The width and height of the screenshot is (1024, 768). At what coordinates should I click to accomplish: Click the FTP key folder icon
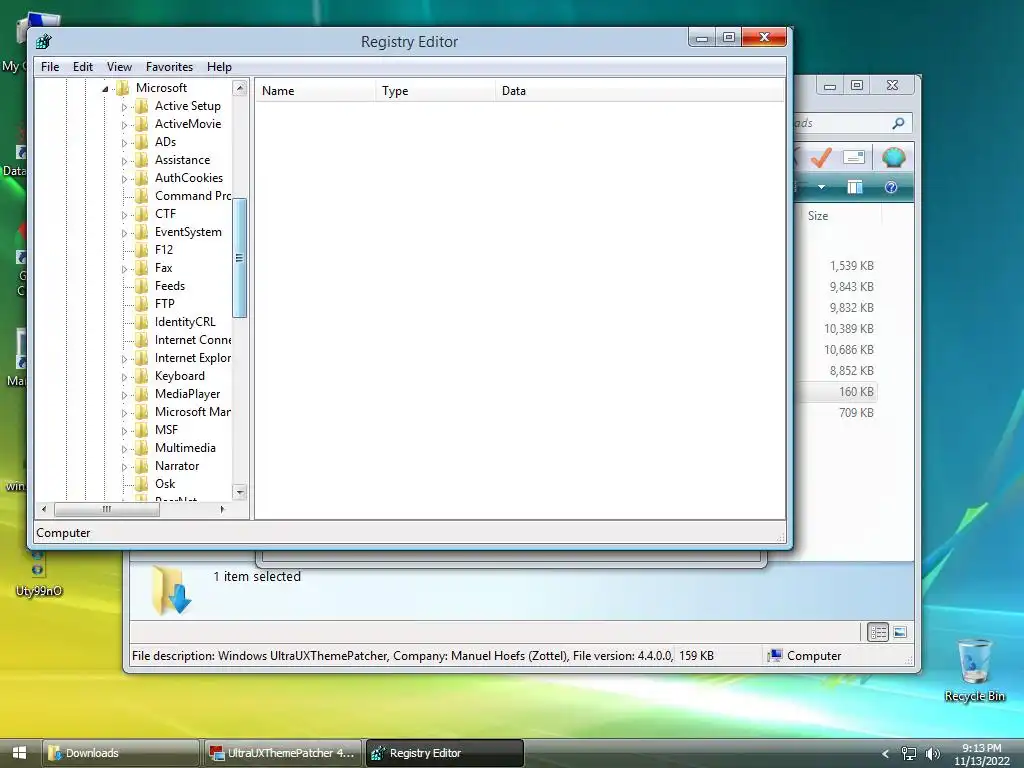(142, 304)
